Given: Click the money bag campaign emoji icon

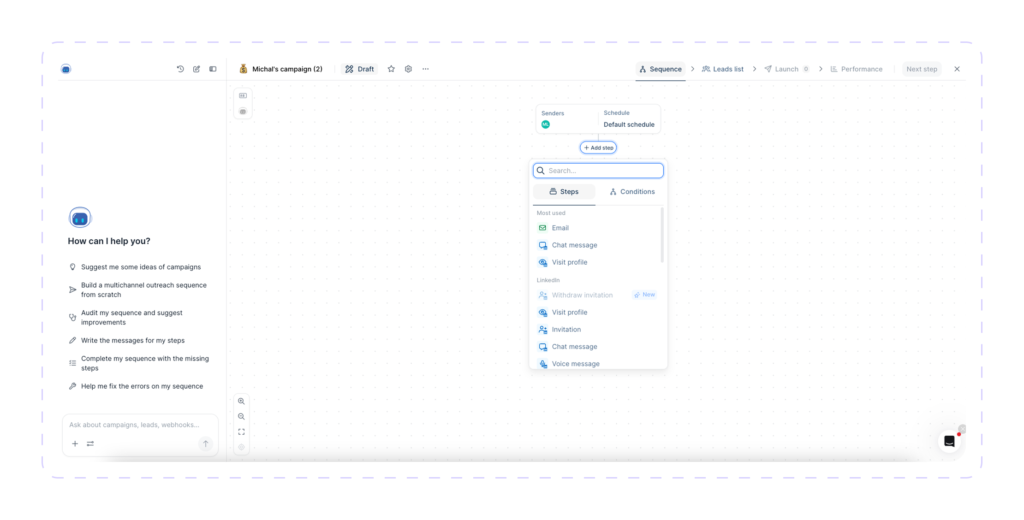Looking at the screenshot, I should coord(243,69).
